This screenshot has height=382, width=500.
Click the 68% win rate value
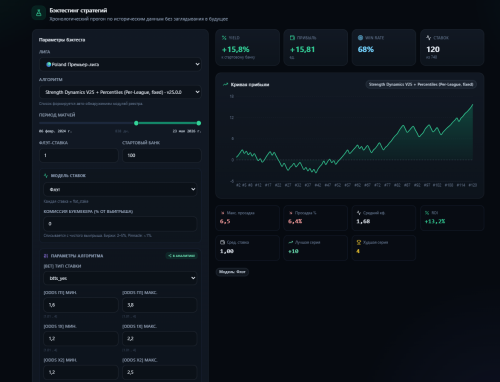[366, 50]
